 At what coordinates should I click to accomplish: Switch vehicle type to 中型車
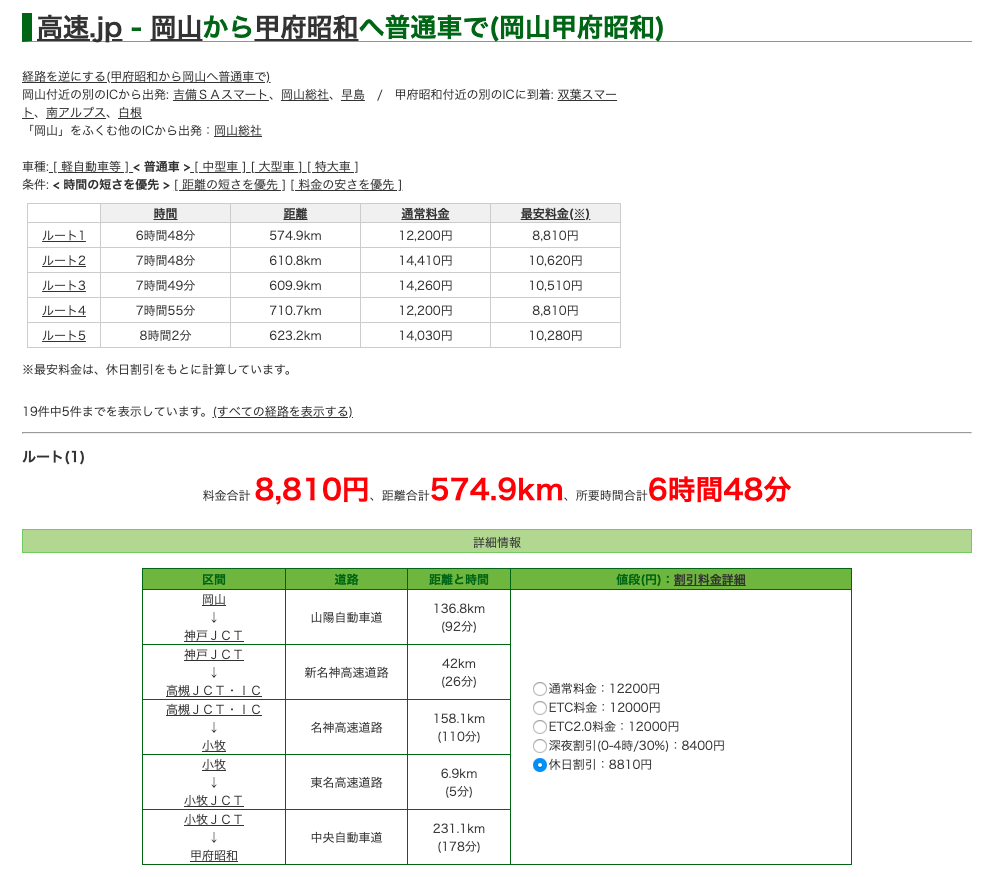click(220, 167)
